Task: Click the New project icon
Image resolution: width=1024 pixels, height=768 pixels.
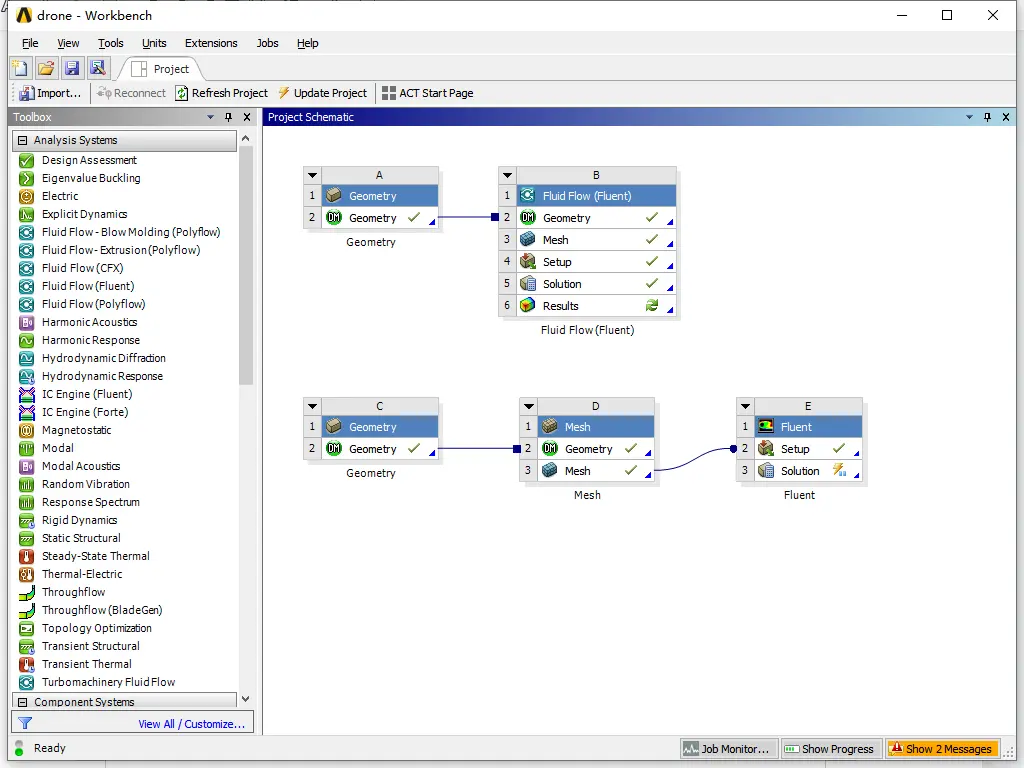Action: [20, 69]
